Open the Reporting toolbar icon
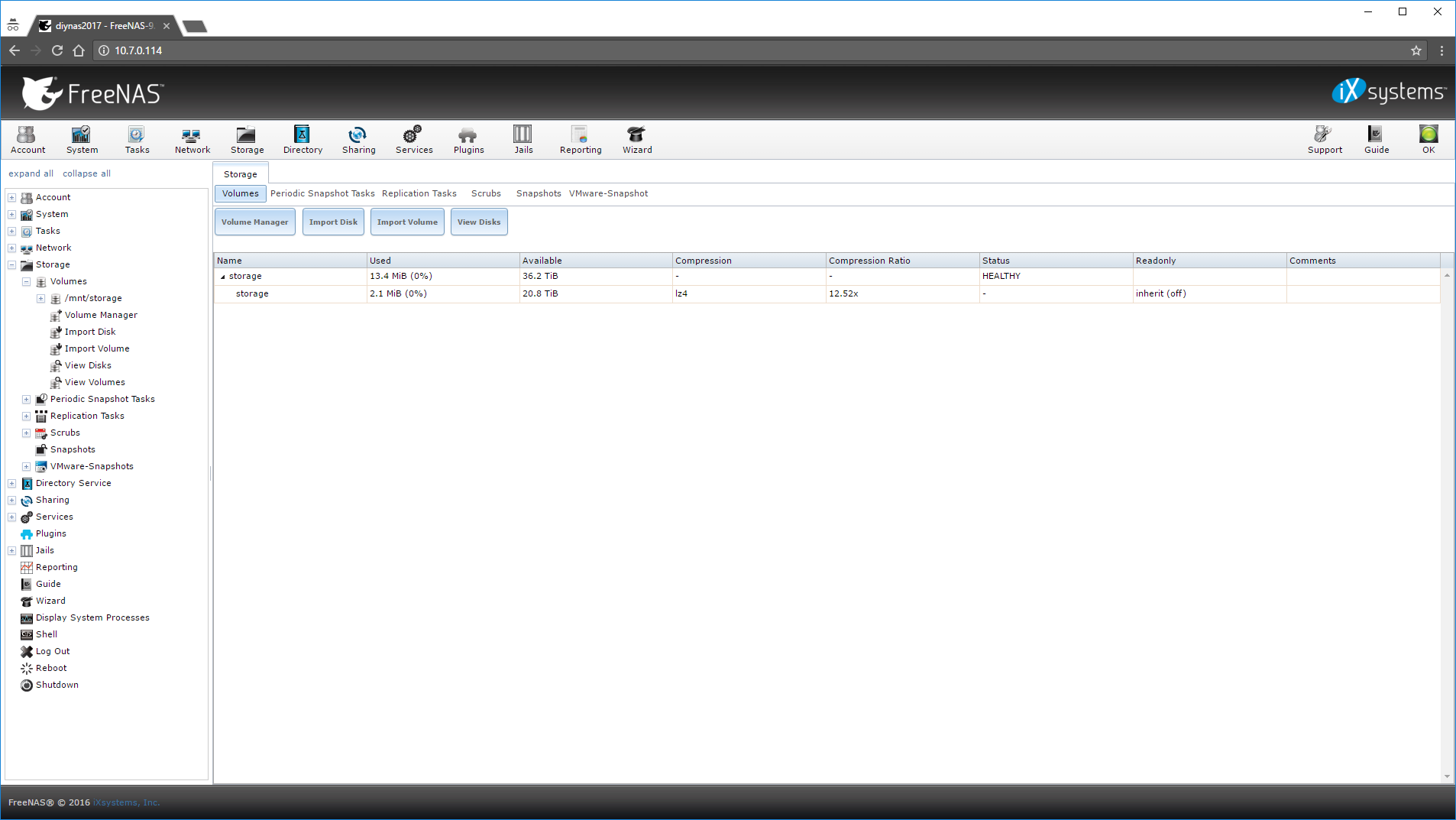Screen dimensions: 1456x820 [x=580, y=140]
